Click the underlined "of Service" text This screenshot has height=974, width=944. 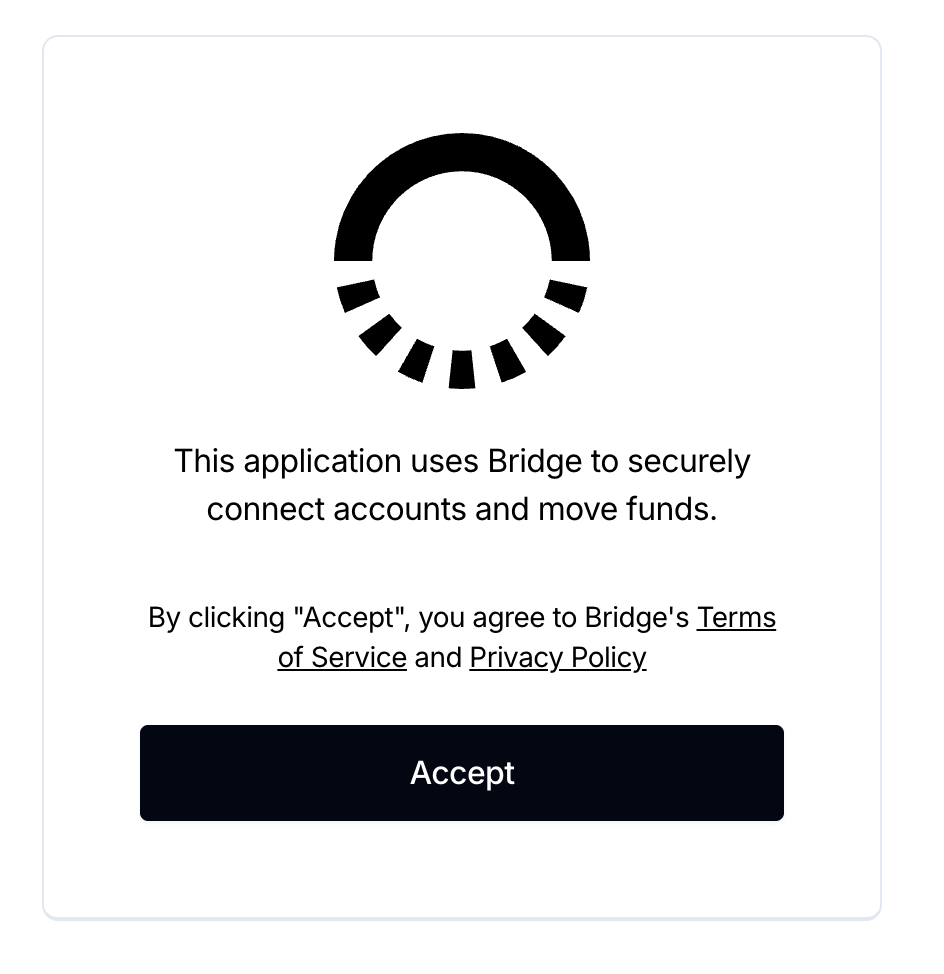[x=342, y=657]
